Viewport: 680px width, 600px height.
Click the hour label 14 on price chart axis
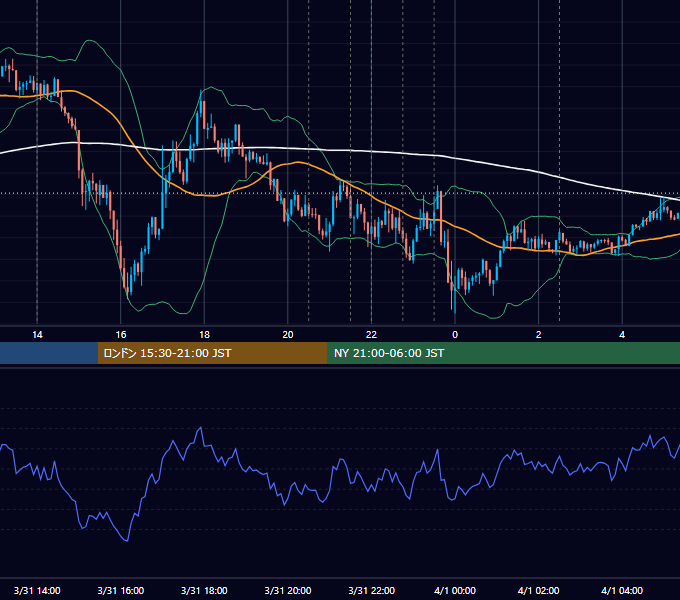click(x=37, y=335)
